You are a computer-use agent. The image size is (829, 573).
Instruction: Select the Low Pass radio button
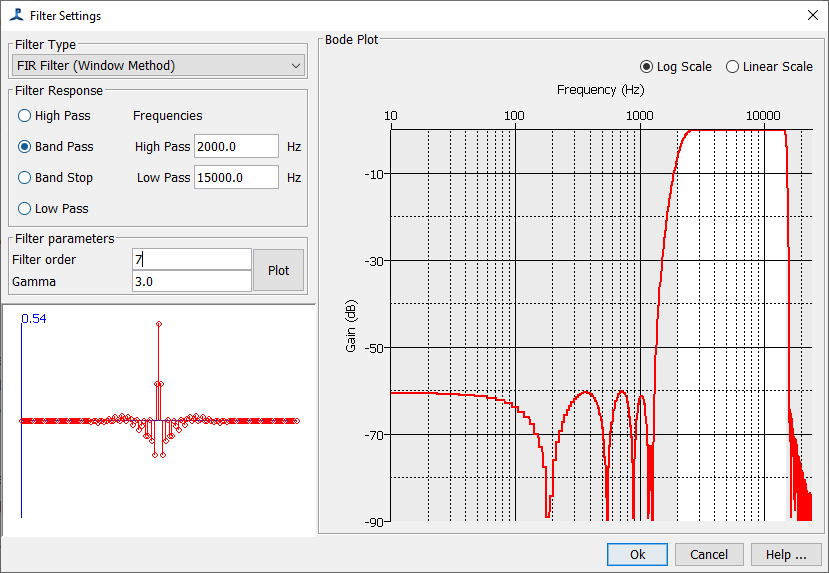pos(24,209)
